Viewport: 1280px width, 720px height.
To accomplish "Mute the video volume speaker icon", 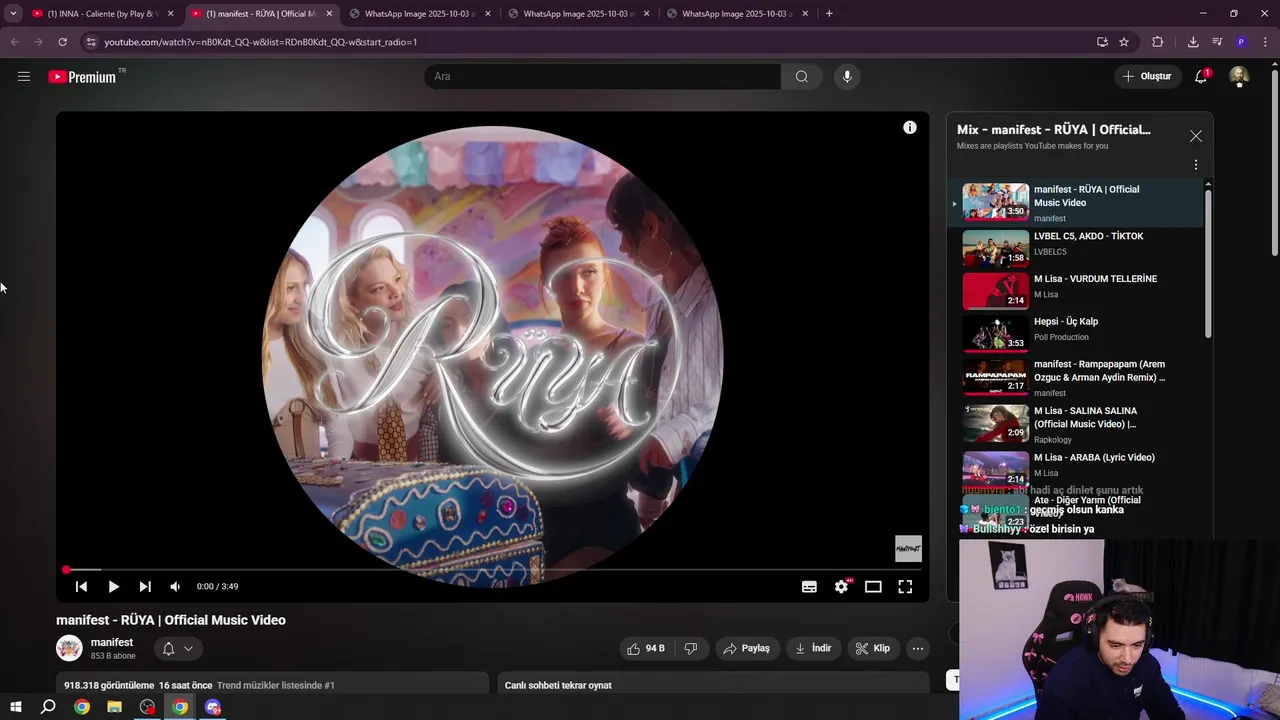I will coord(175,587).
